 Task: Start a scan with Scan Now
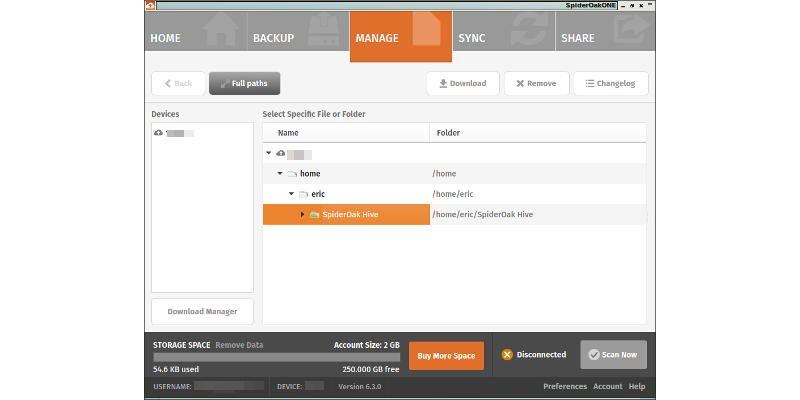613,355
